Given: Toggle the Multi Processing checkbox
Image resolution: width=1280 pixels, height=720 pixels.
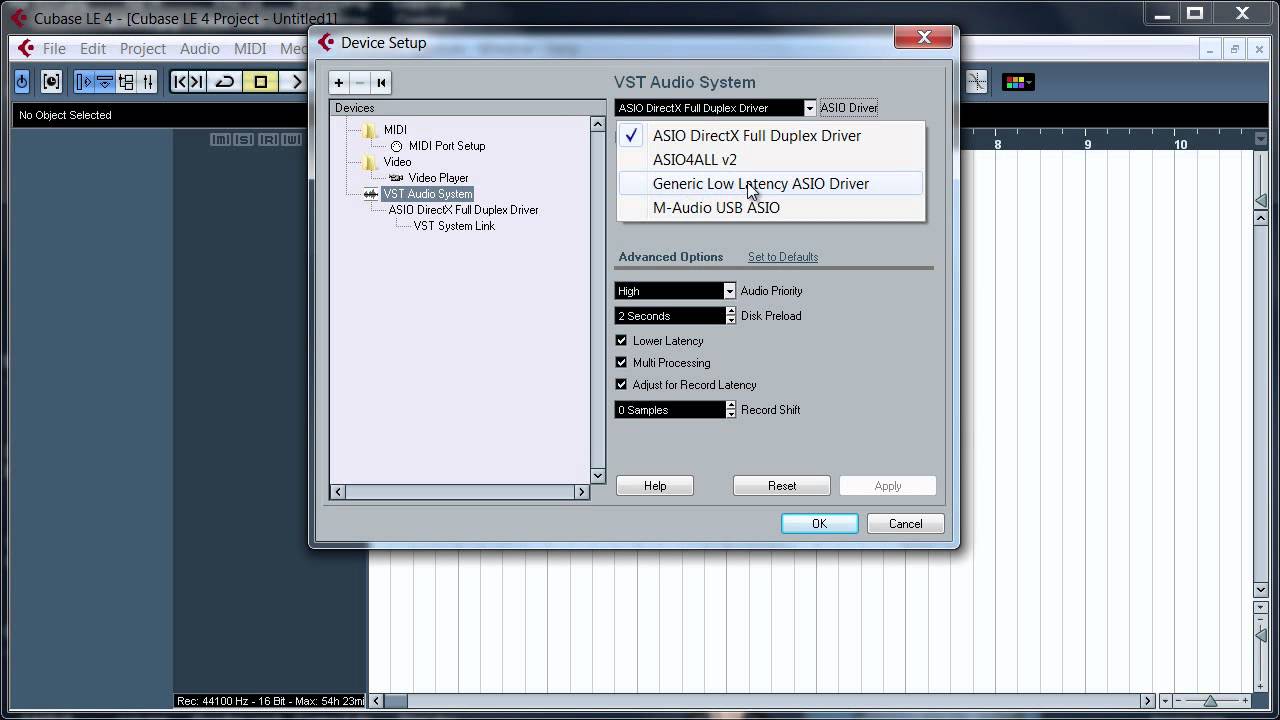Looking at the screenshot, I should tap(621, 363).
